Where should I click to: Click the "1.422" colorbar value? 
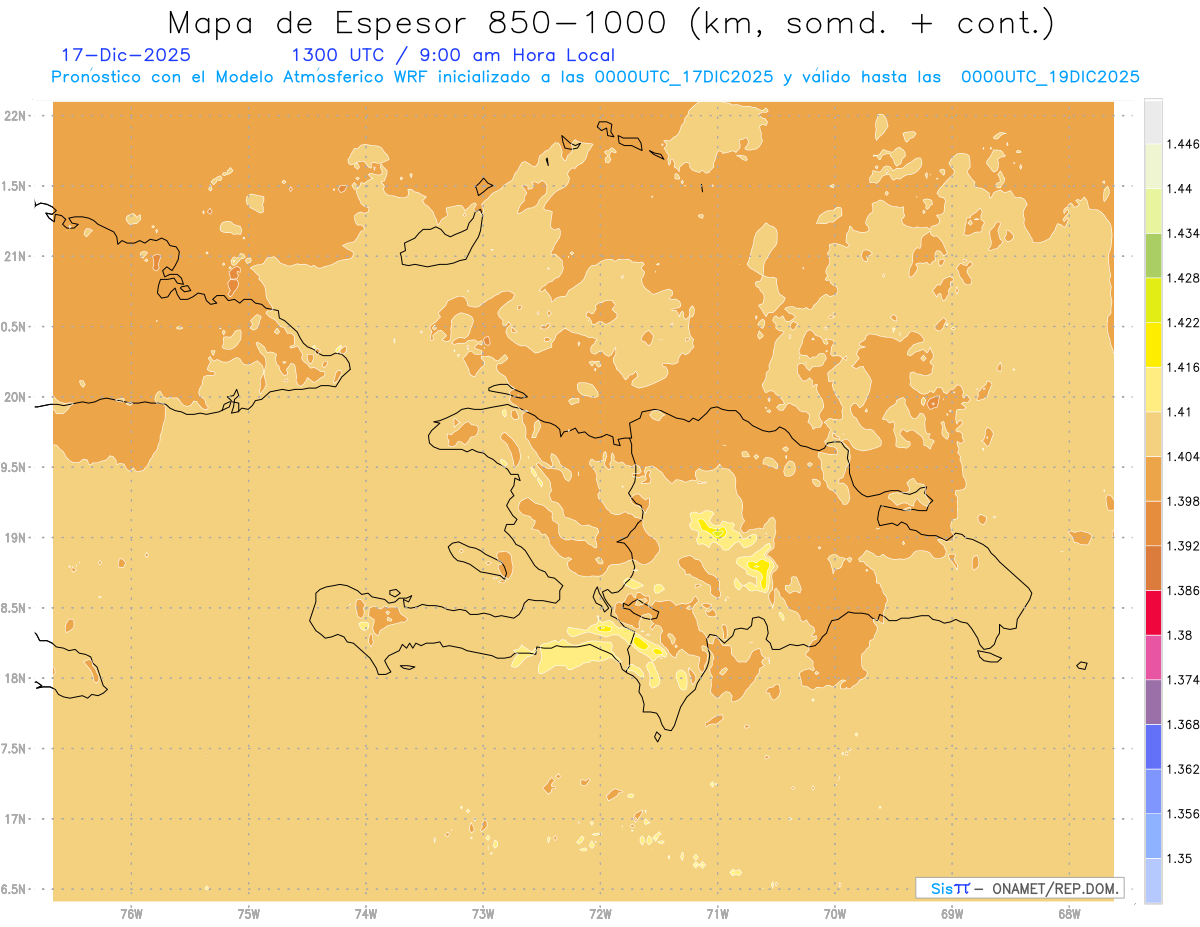tap(1181, 323)
